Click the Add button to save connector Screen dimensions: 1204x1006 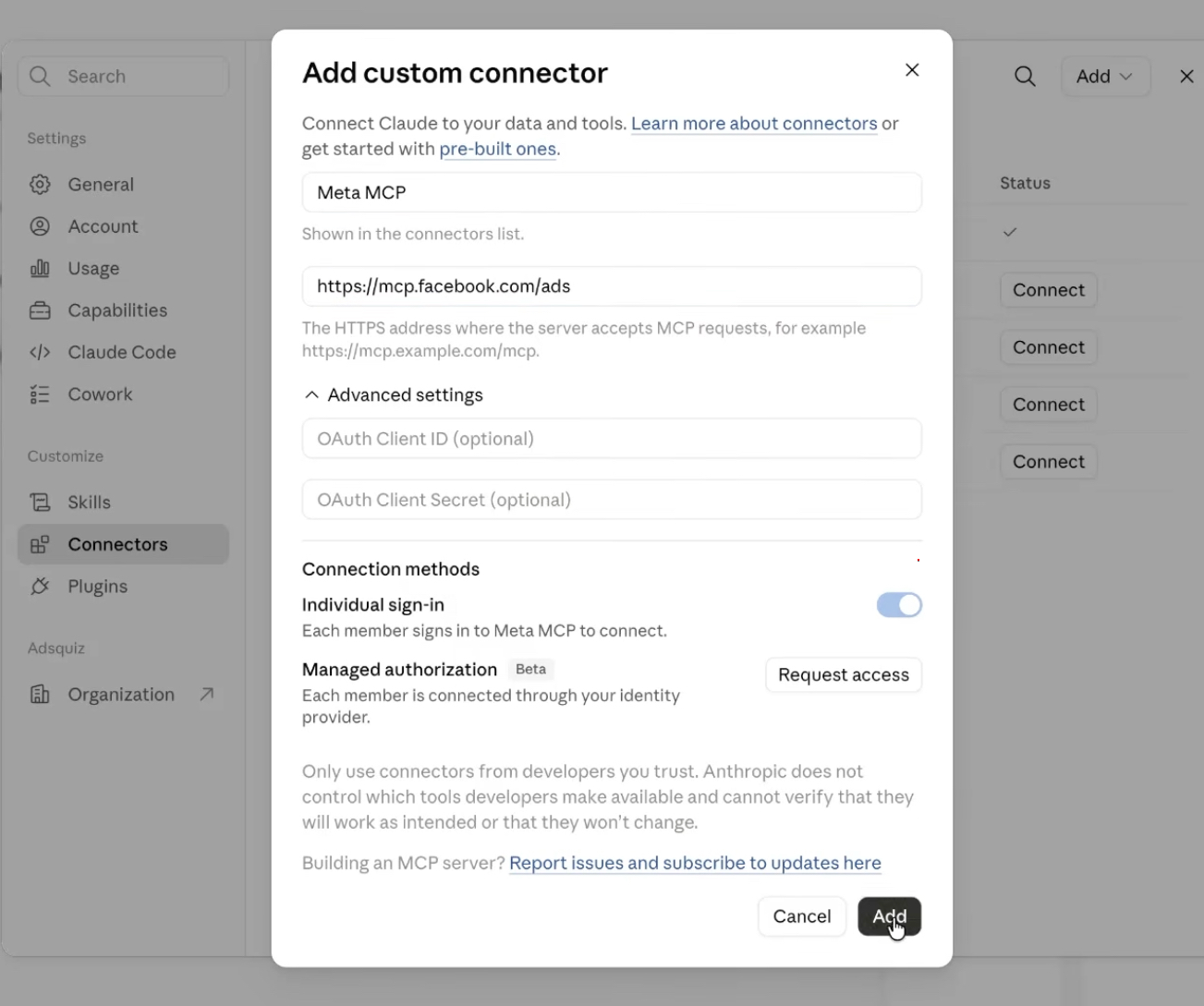[x=889, y=916]
